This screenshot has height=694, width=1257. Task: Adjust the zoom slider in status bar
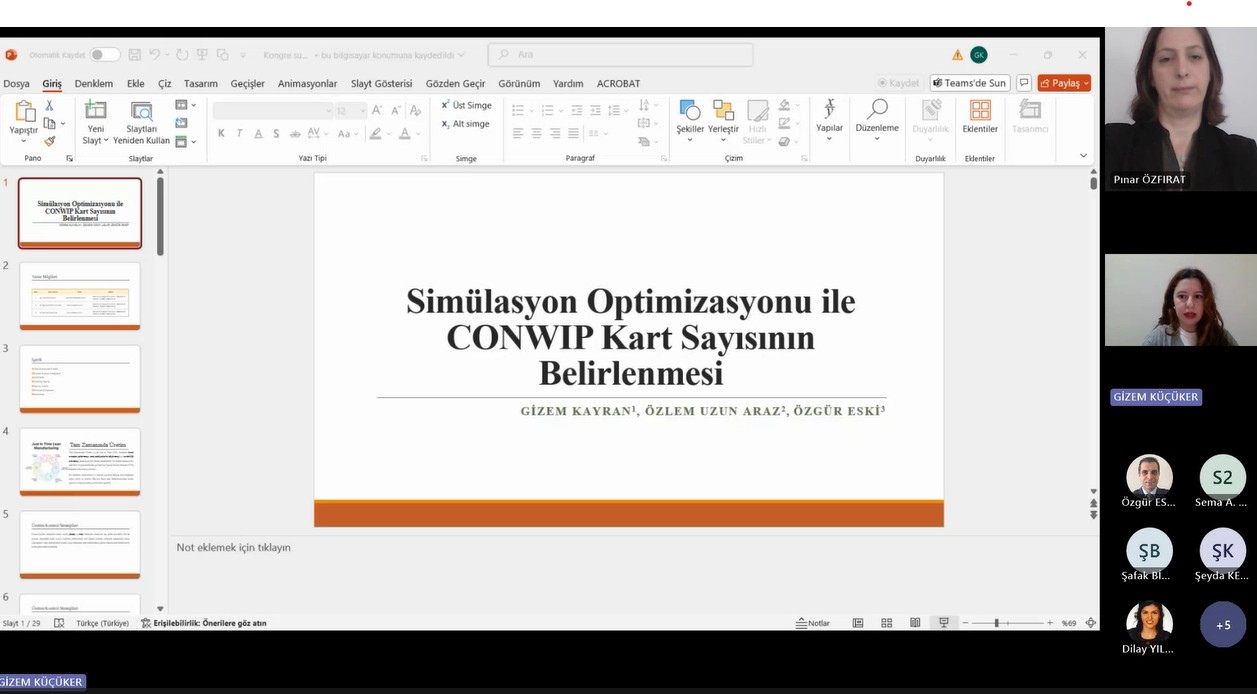(x=996, y=623)
